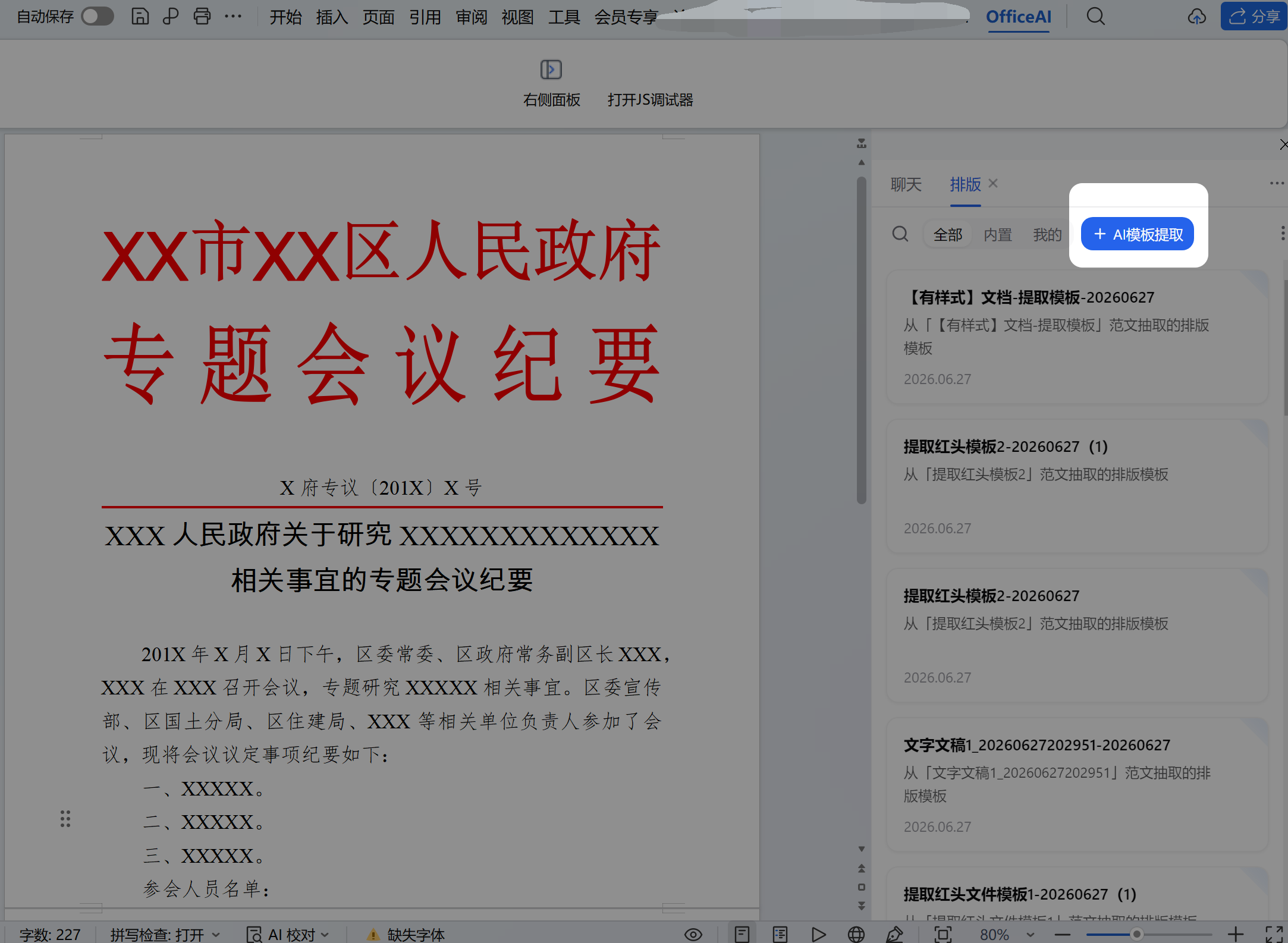Switch to page layout view icon
Image resolution: width=1288 pixels, height=943 pixels.
pos(742,935)
